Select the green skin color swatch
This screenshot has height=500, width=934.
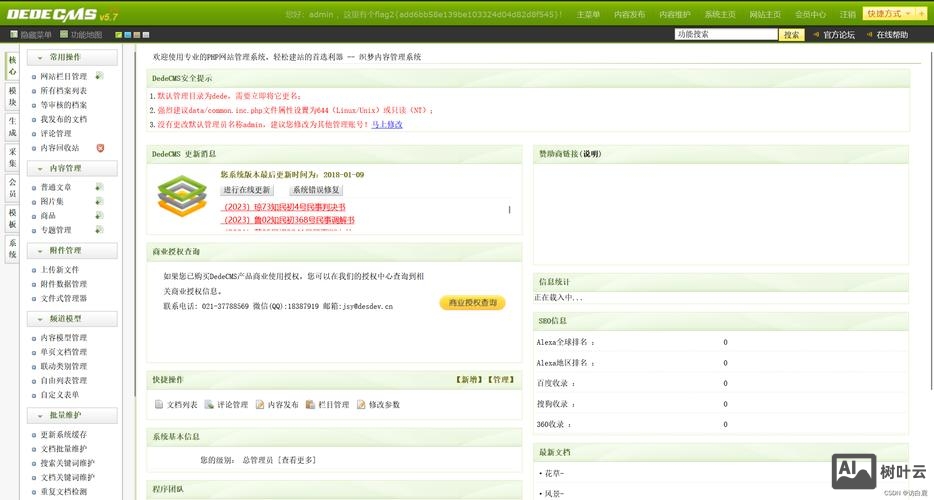119,35
